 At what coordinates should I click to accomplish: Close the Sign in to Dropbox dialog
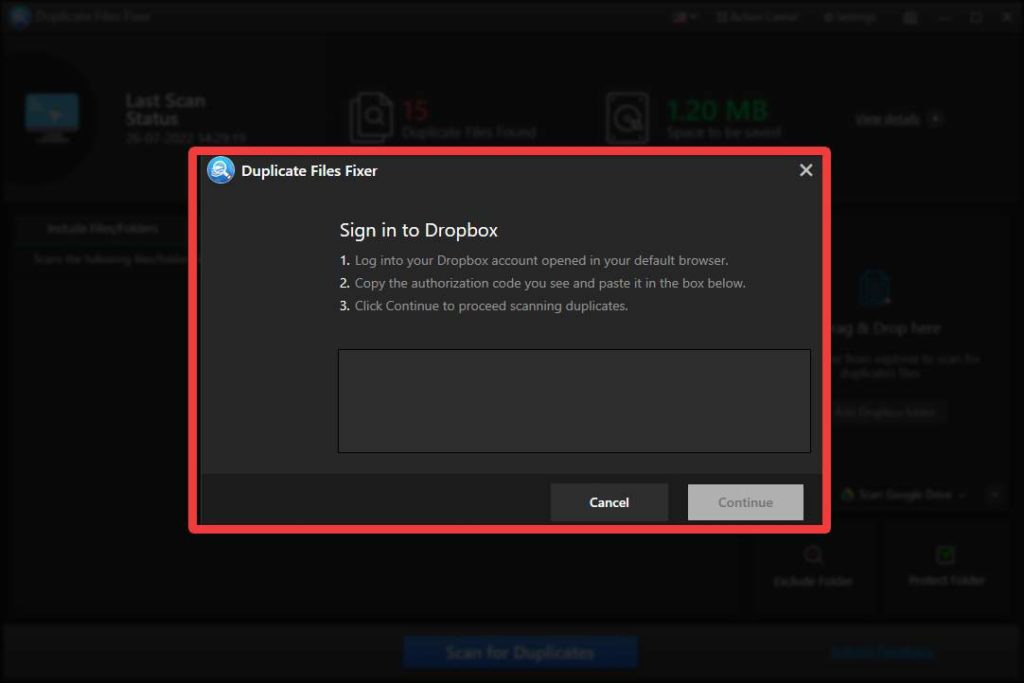coord(806,170)
